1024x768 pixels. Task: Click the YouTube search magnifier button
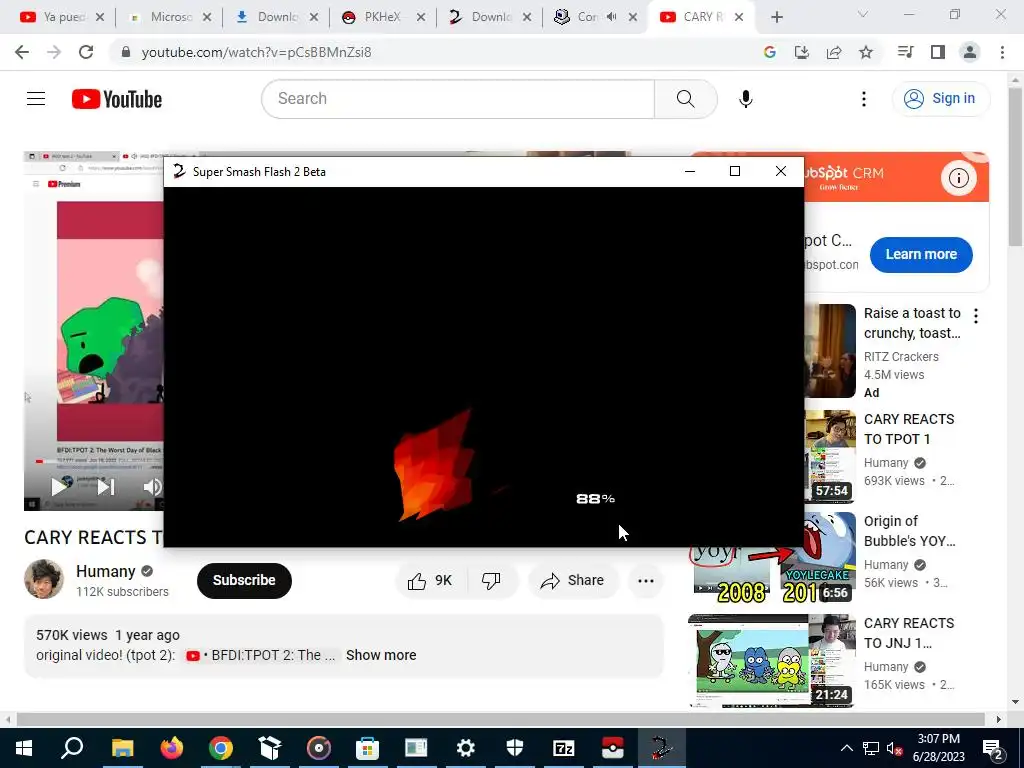686,99
